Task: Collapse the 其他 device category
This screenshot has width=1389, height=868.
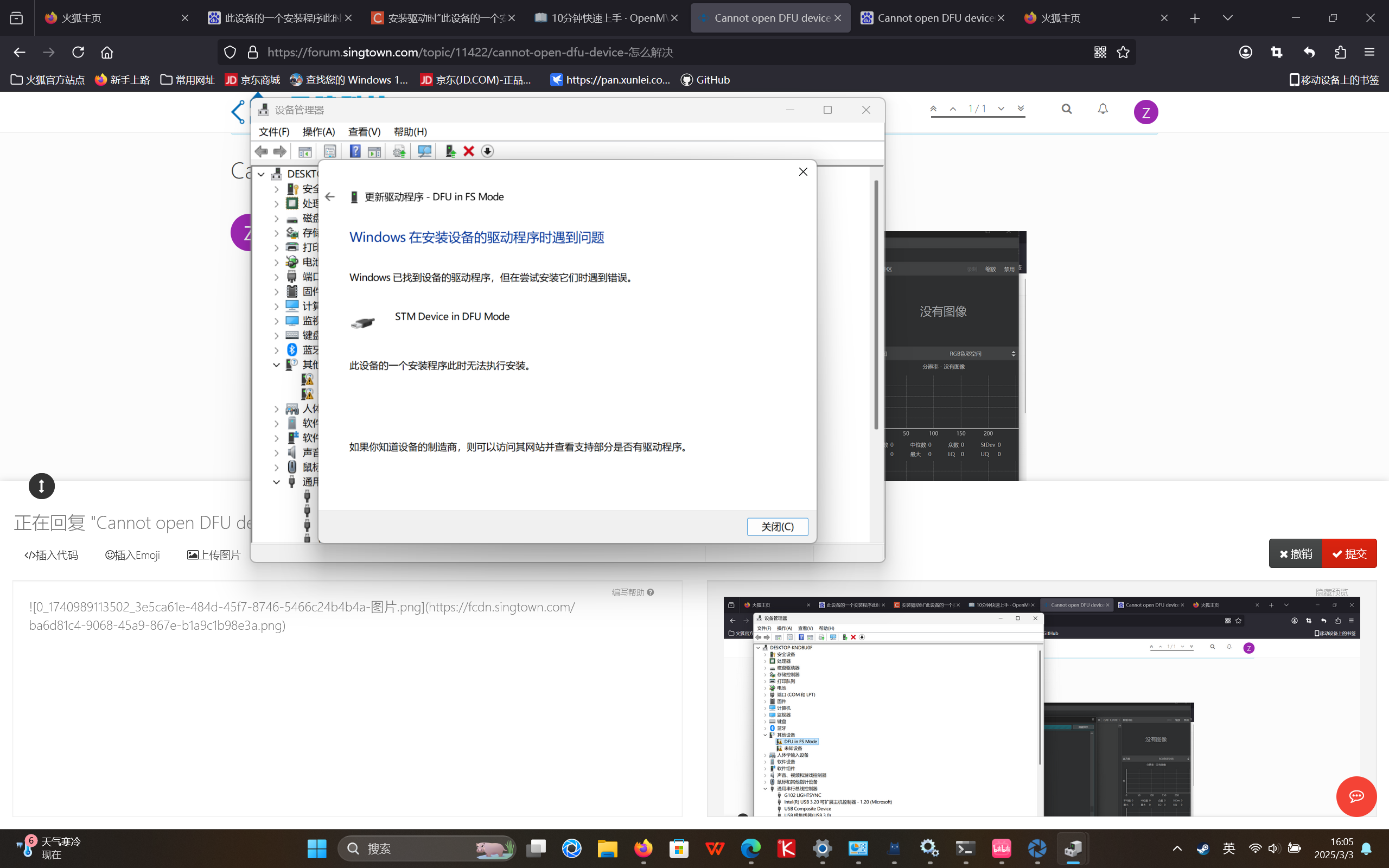Action: 276,365
